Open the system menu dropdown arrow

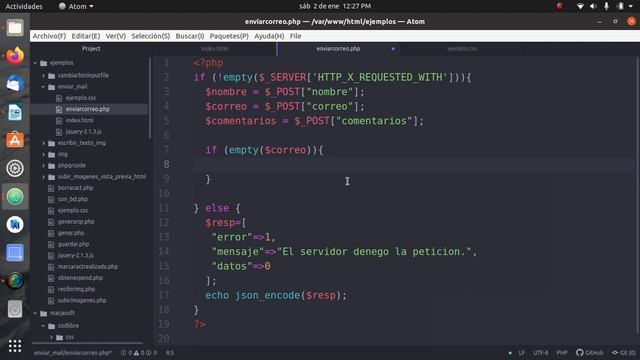(x=631, y=6)
